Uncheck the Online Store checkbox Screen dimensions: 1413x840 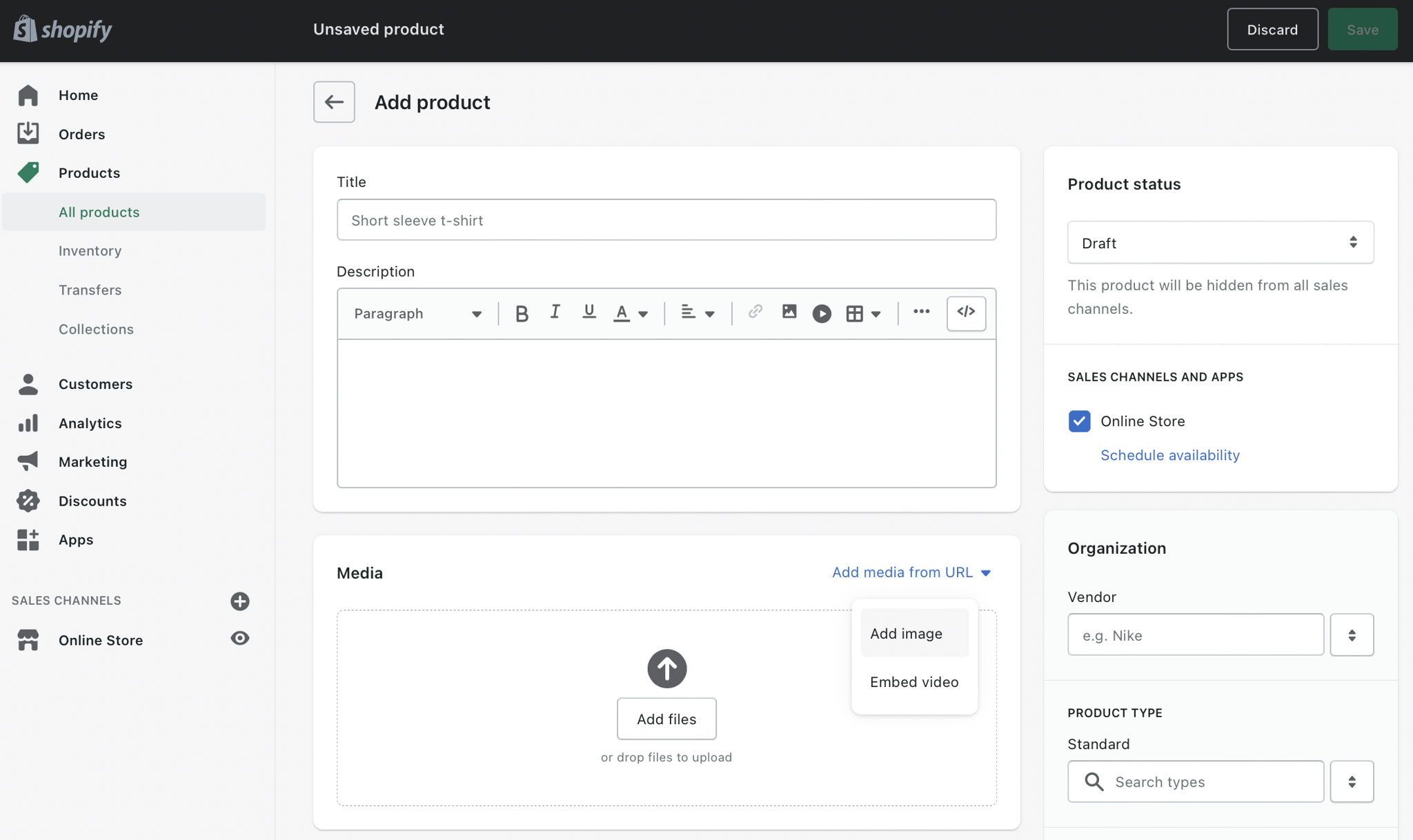point(1079,421)
